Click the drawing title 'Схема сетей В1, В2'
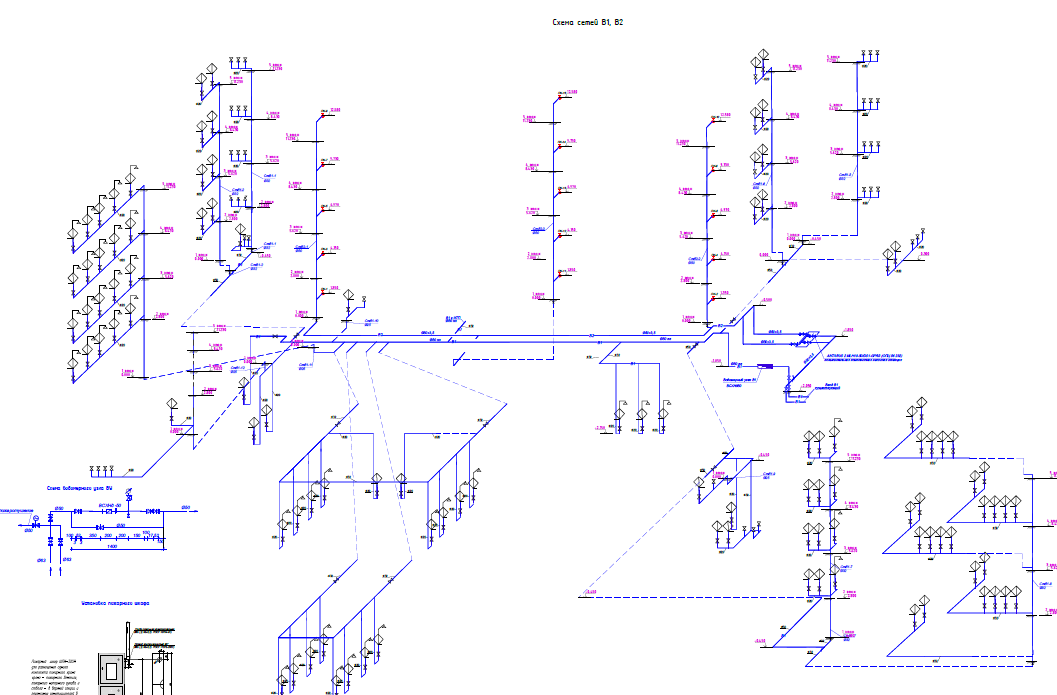Screen dimensions: 1057x695 pyautogui.click(x=588, y=21)
